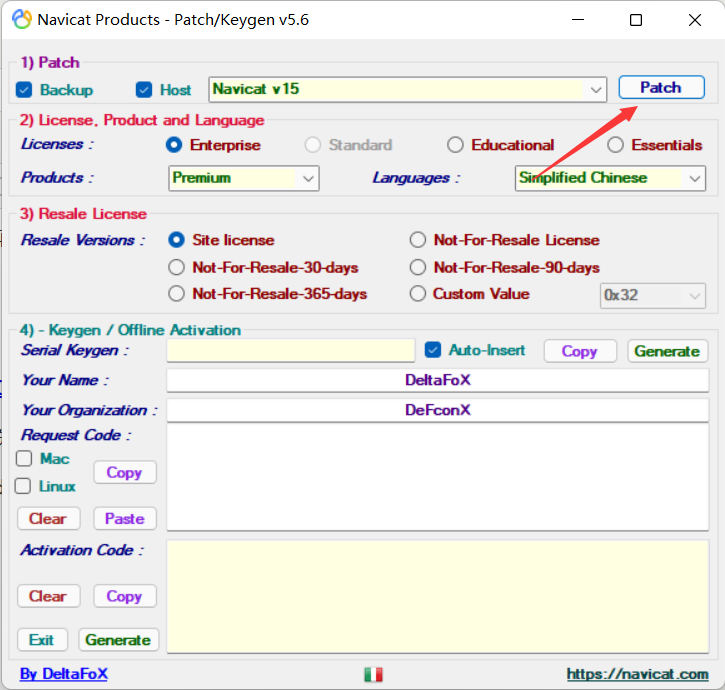The height and width of the screenshot is (690, 725).
Task: Choose the Custom Value radio option
Action: tap(418, 294)
